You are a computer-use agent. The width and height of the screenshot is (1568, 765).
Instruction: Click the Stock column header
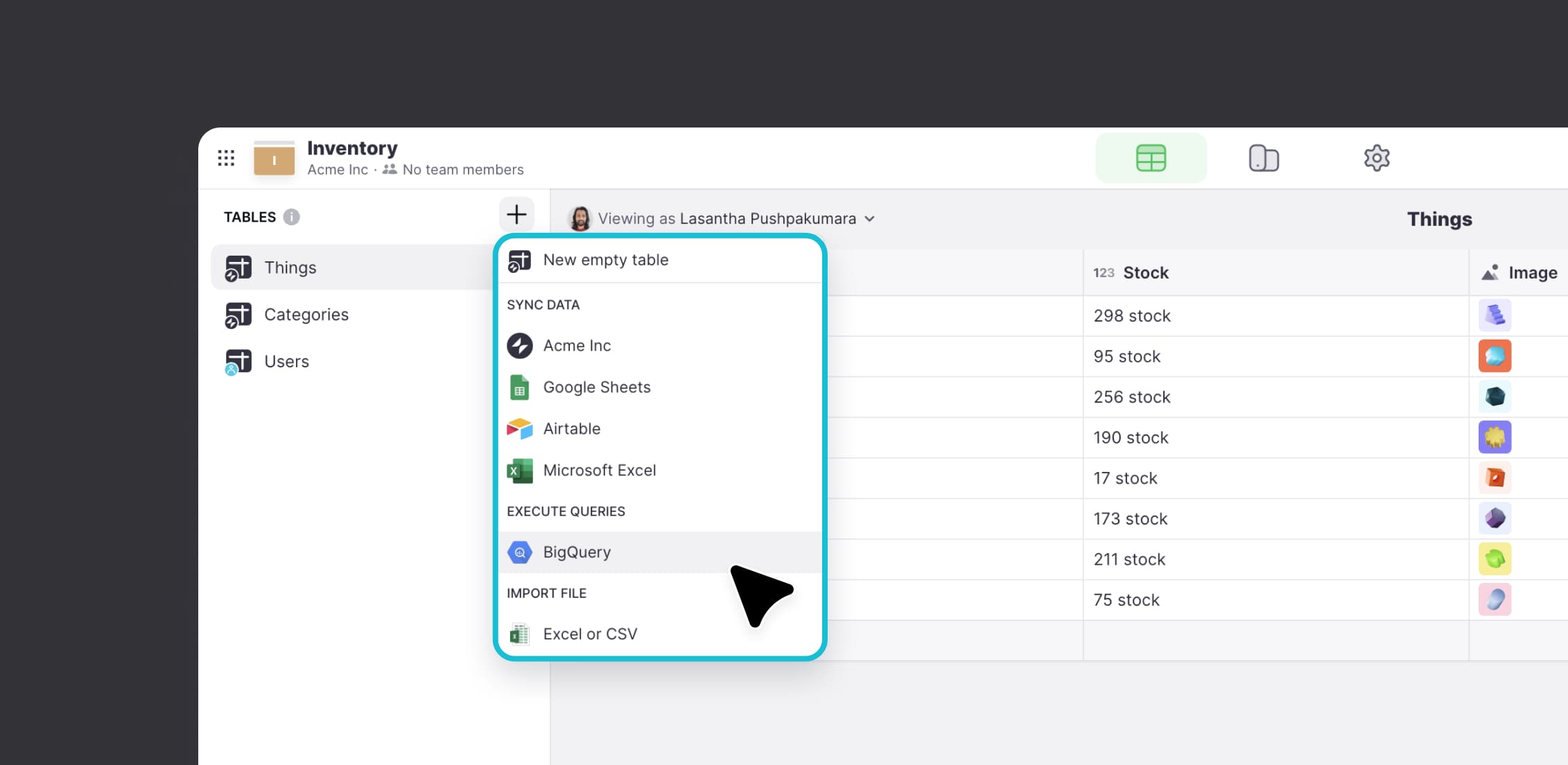[x=1275, y=272]
